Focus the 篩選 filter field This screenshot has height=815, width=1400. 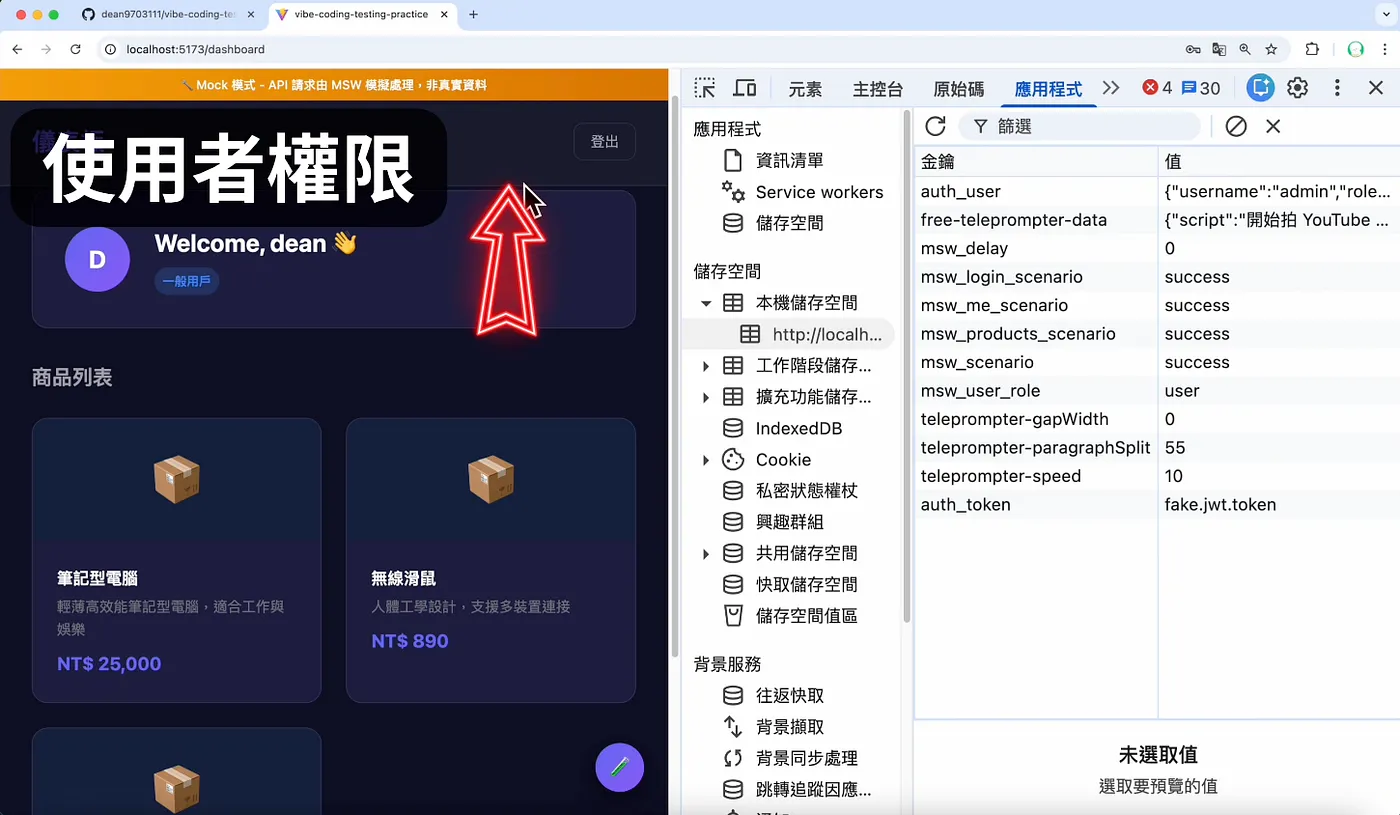[1080, 126]
